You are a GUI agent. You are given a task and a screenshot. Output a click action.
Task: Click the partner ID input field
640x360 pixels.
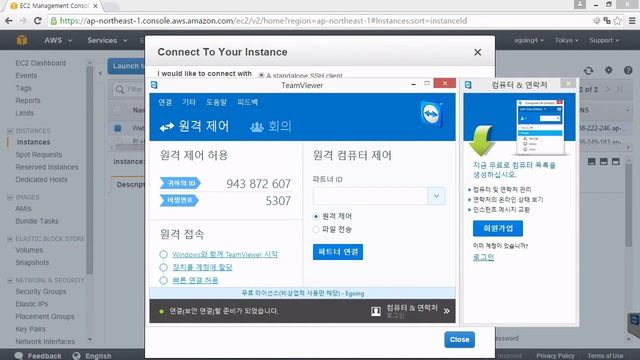pyautogui.click(x=370, y=196)
